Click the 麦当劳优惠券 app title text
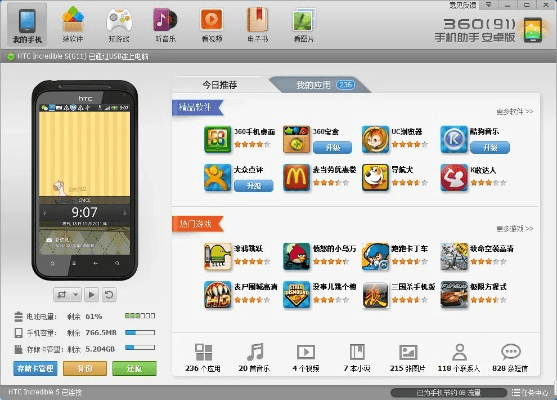The width and height of the screenshot is (557, 400). pos(335,170)
